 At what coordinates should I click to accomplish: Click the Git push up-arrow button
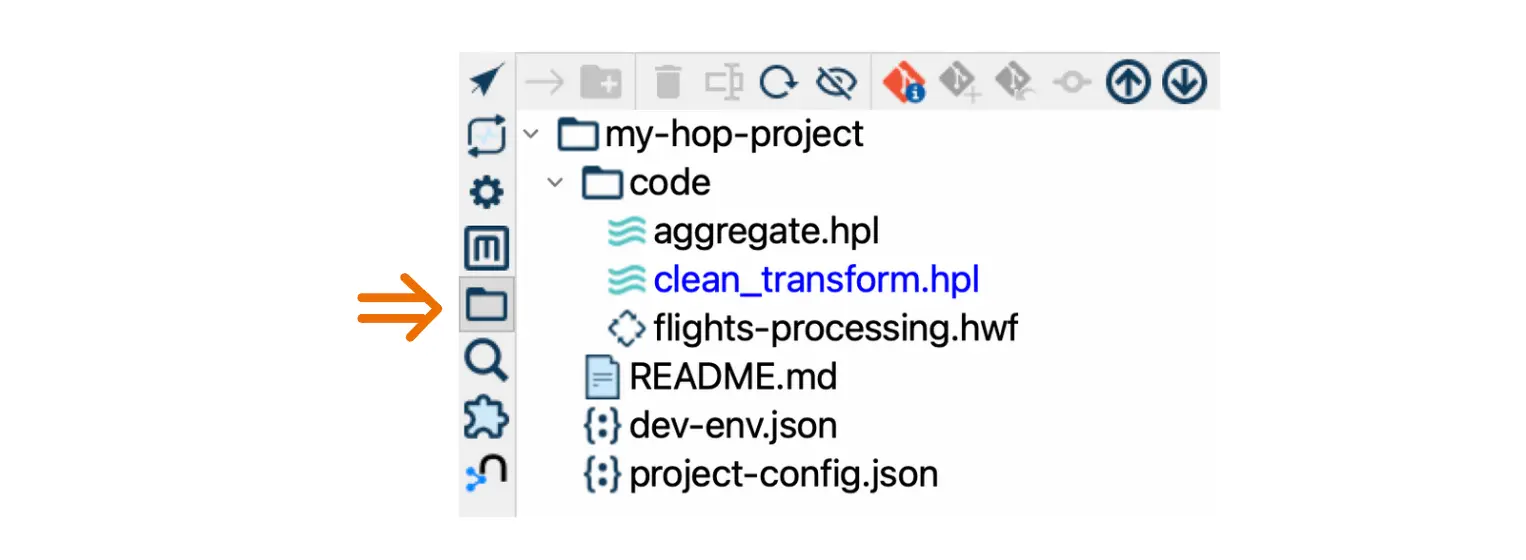(x=1128, y=82)
